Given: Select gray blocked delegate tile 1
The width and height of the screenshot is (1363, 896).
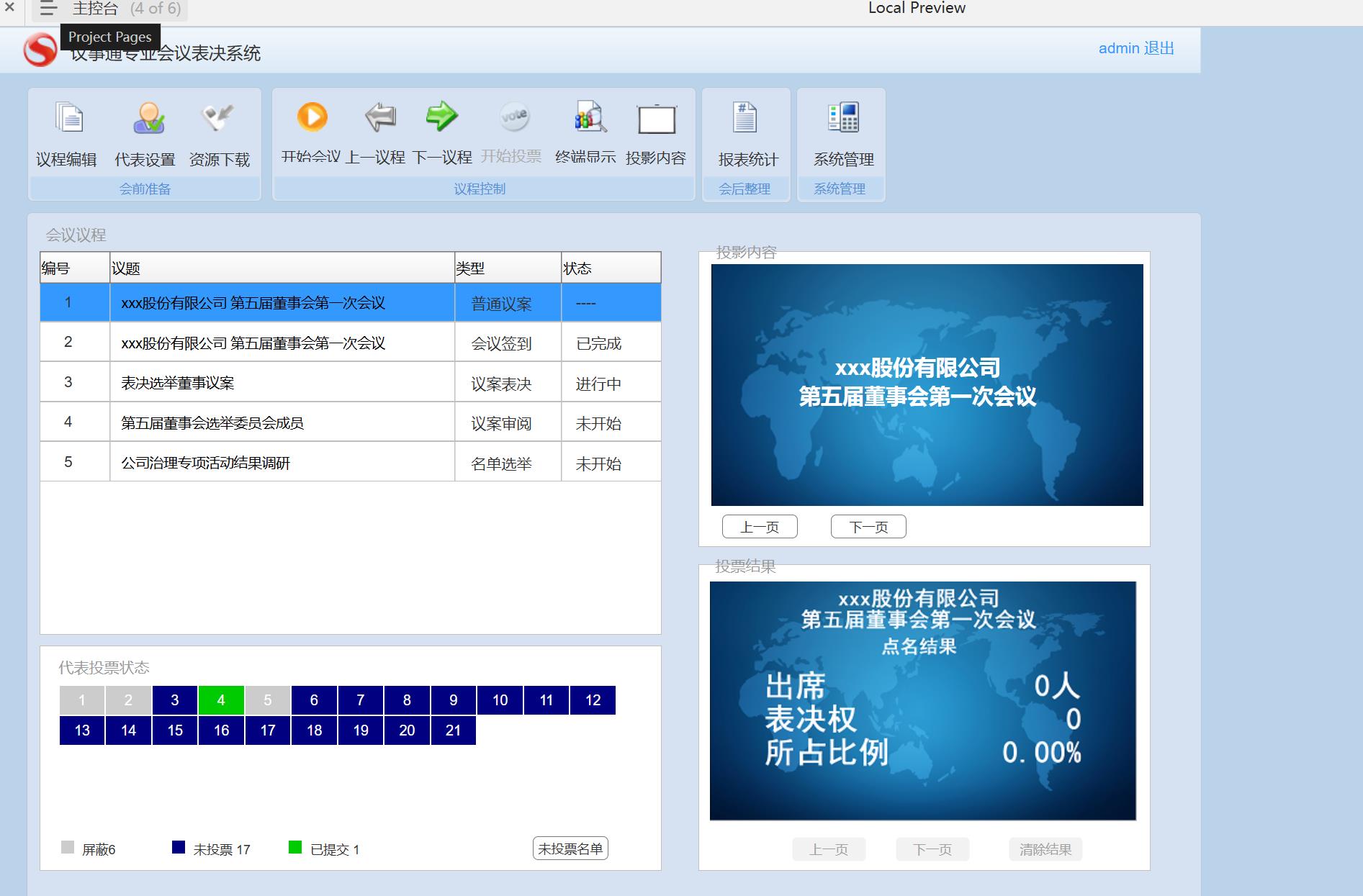Looking at the screenshot, I should (x=82, y=700).
